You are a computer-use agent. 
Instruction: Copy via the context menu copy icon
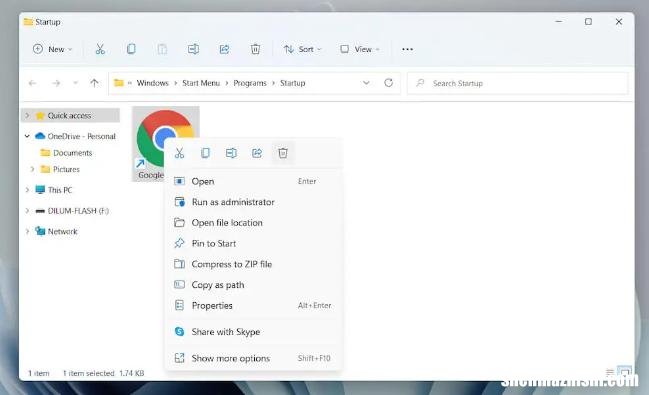205,153
